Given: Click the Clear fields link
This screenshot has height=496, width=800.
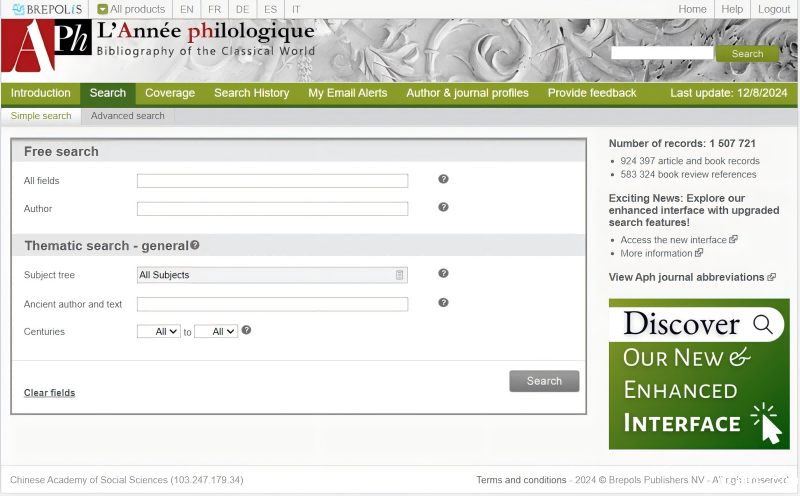Looking at the screenshot, I should coord(49,393).
